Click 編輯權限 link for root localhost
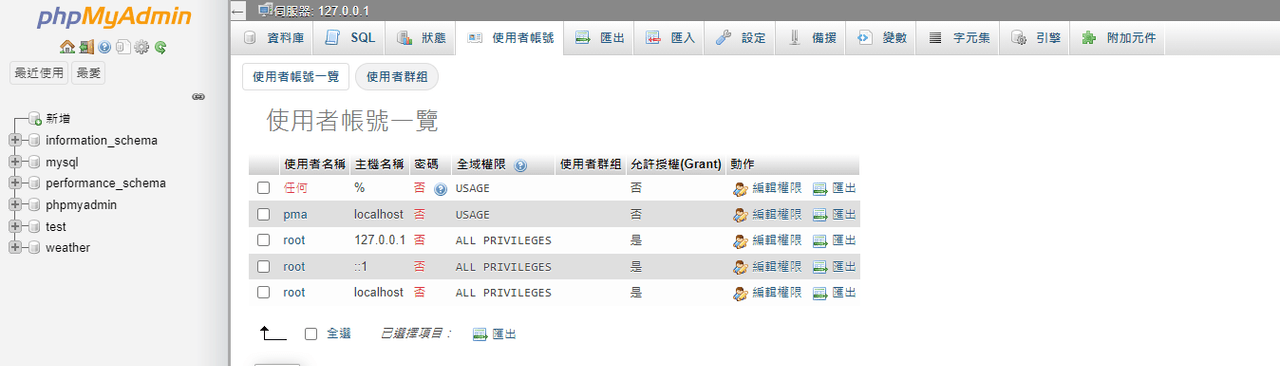The height and width of the screenshot is (366, 1280). pos(777,293)
